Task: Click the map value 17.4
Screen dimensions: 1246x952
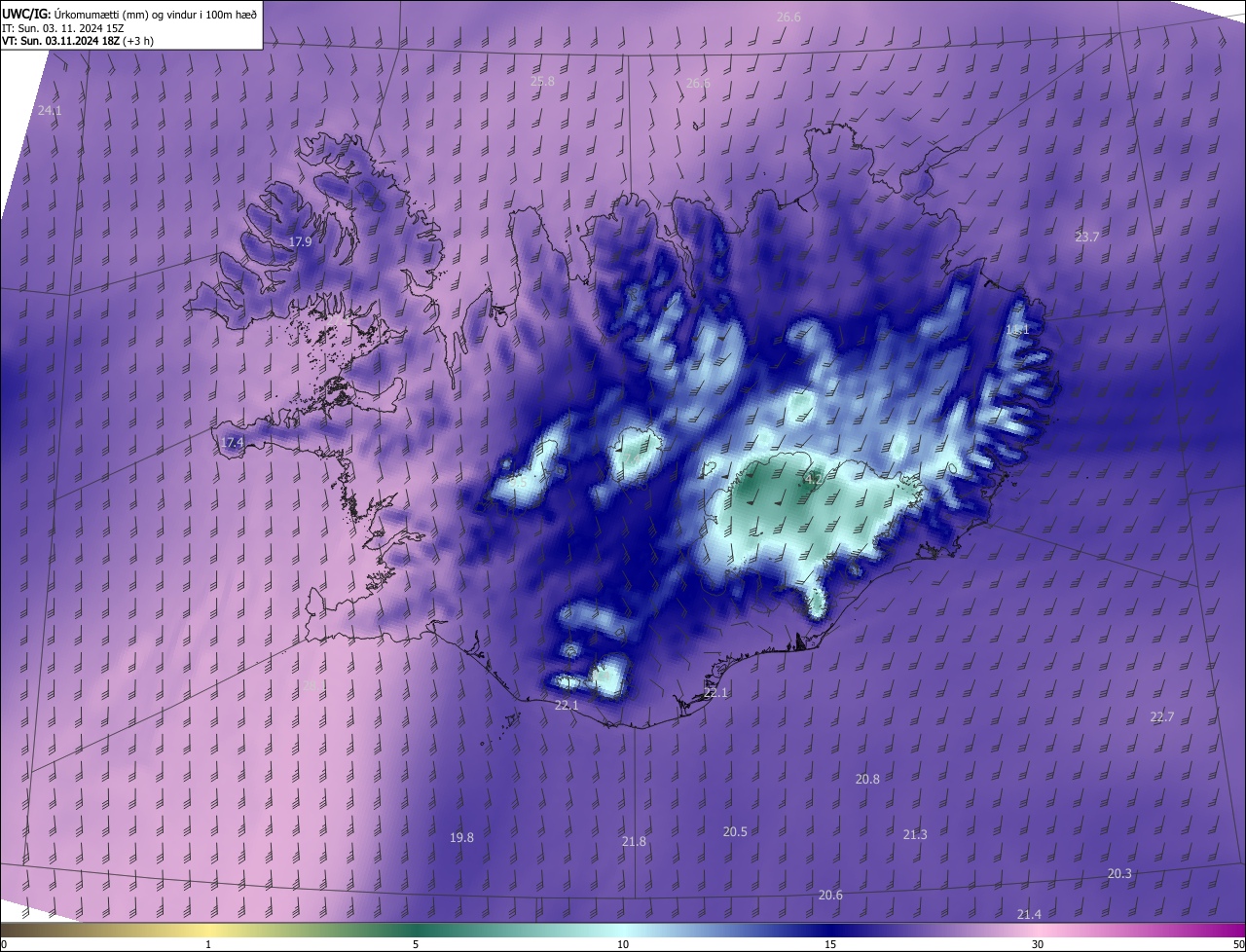Action: [232, 443]
